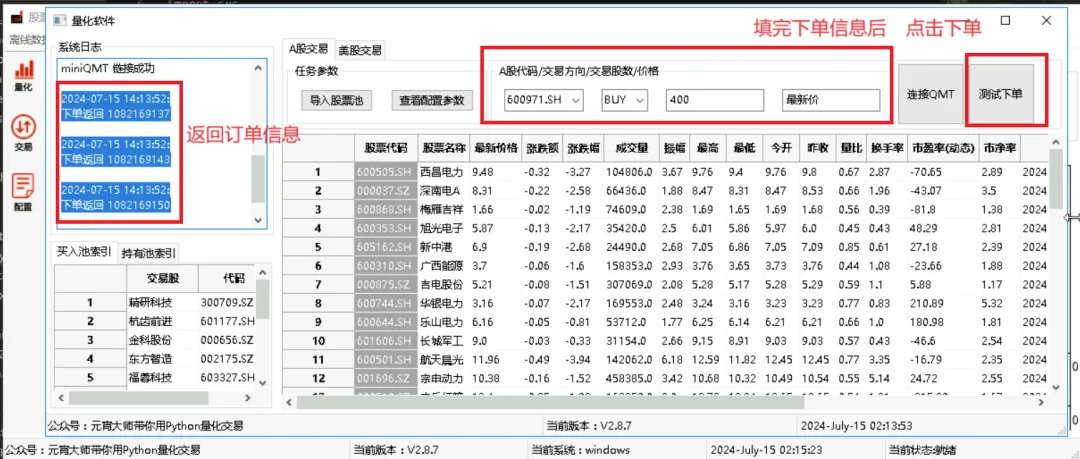This screenshot has height=459, width=1080.
Task: Click the system log scroll up arrow
Action: click(258, 68)
